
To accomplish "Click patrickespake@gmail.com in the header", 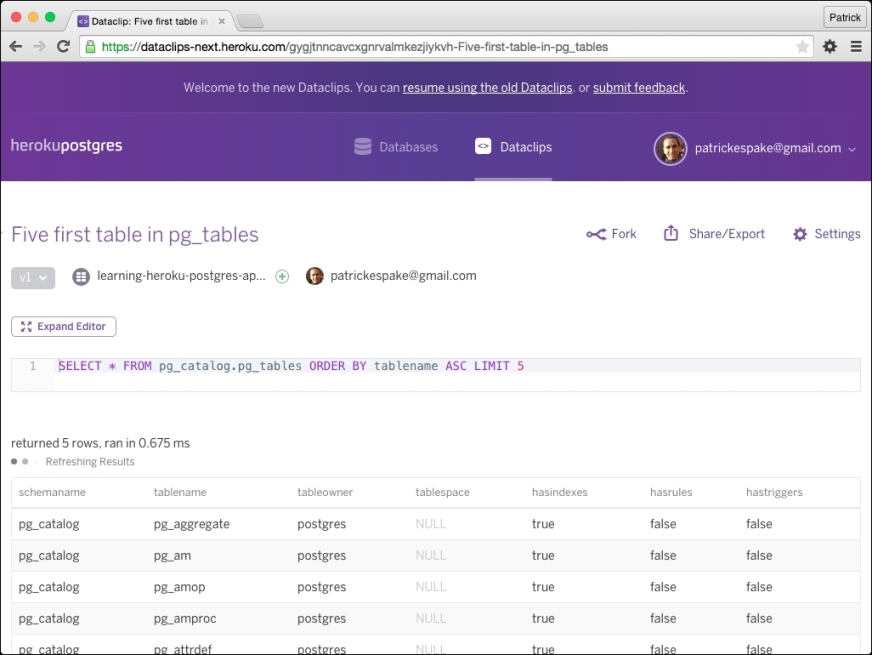I will [767, 148].
